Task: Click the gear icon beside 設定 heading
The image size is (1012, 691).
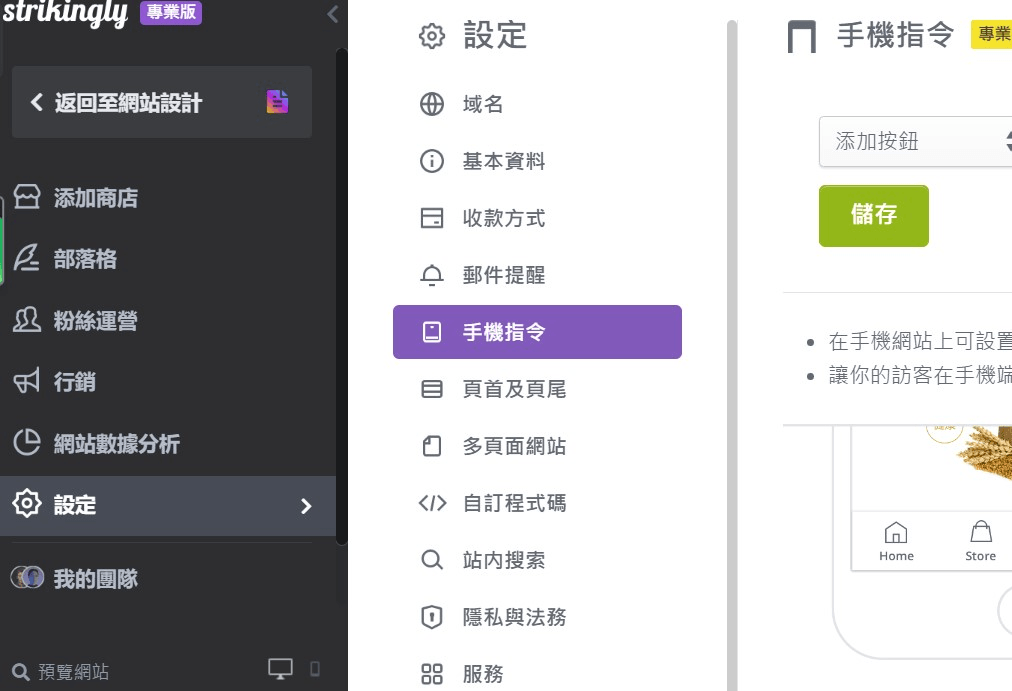Action: (431, 34)
